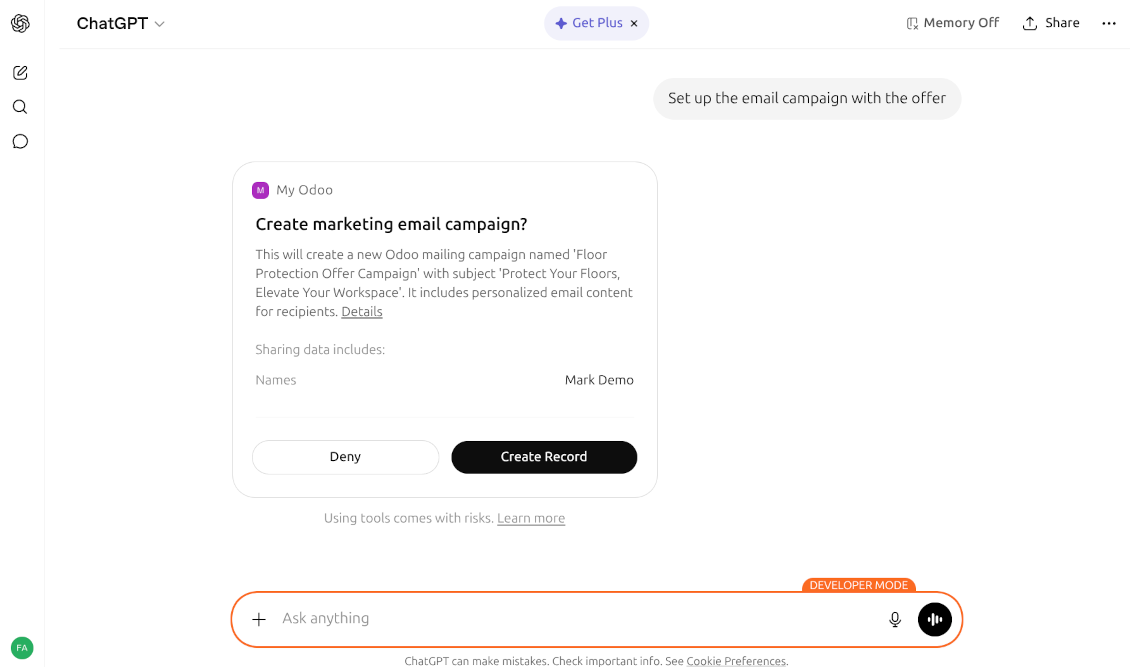Approve with the Create Record button
Screen dimensions: 1130x667
544,457
